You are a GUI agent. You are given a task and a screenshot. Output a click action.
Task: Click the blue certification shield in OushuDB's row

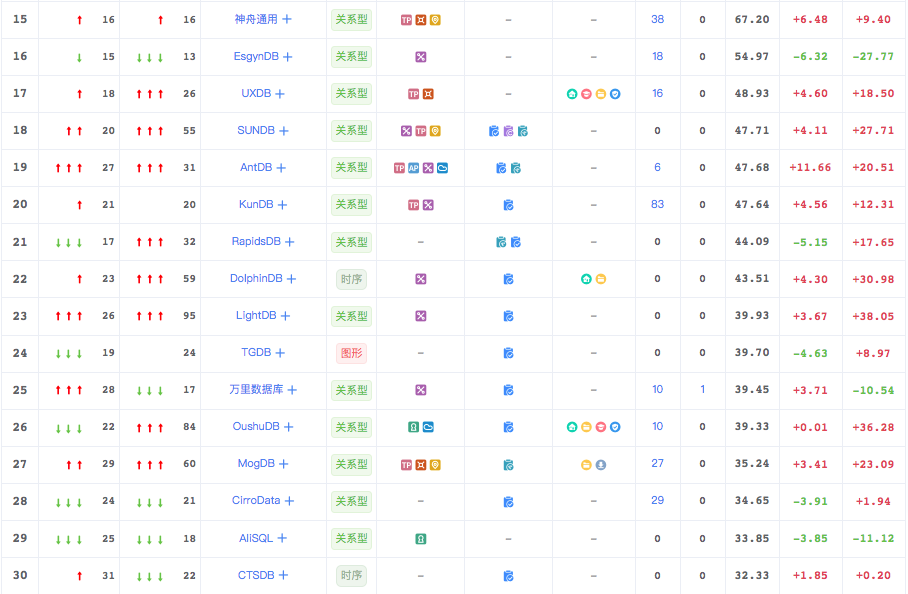tap(614, 427)
